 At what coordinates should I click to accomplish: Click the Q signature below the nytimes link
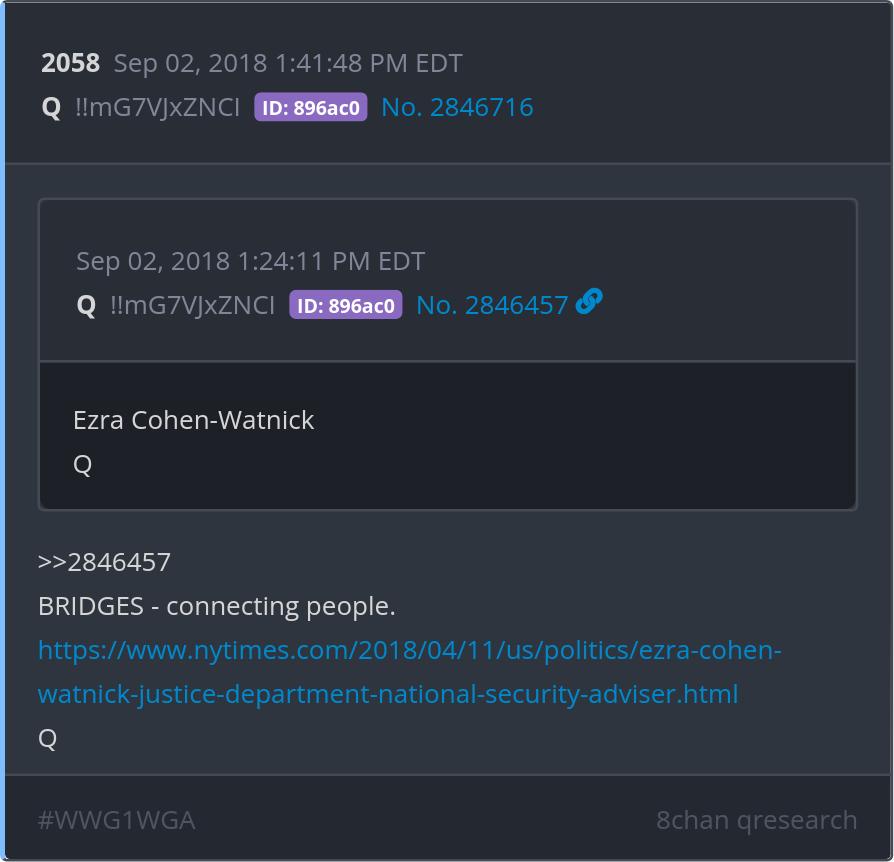click(47, 738)
